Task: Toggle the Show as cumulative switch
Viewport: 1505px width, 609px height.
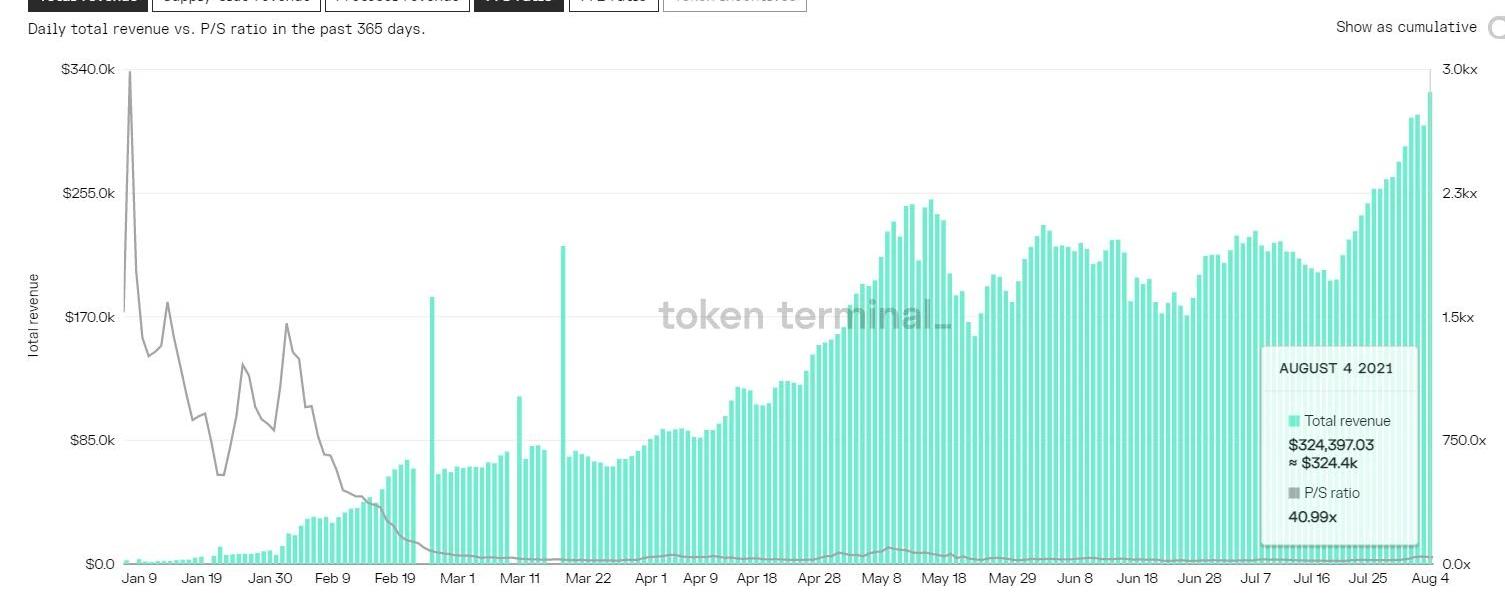Action: 1496,28
